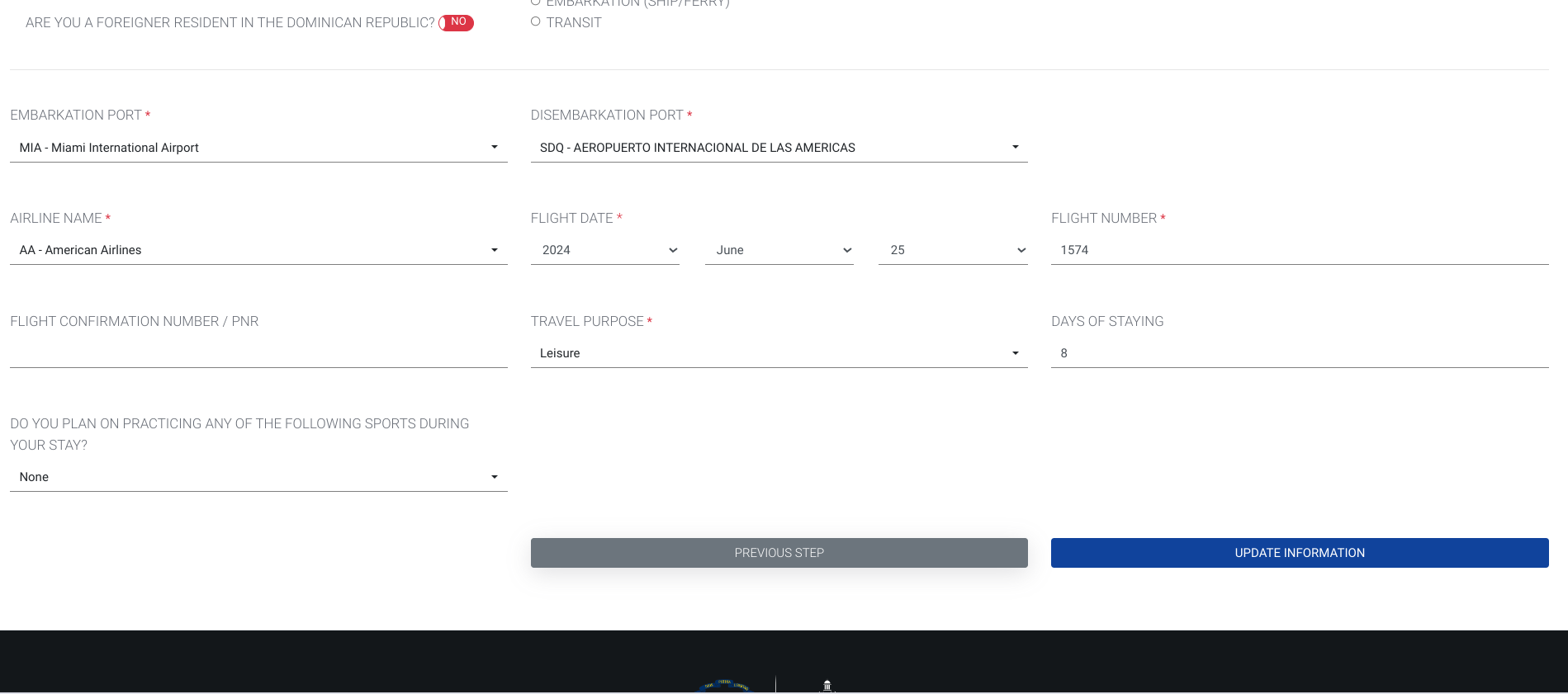Change the flight date month from June
1568x694 pixels.
pyautogui.click(x=778, y=250)
